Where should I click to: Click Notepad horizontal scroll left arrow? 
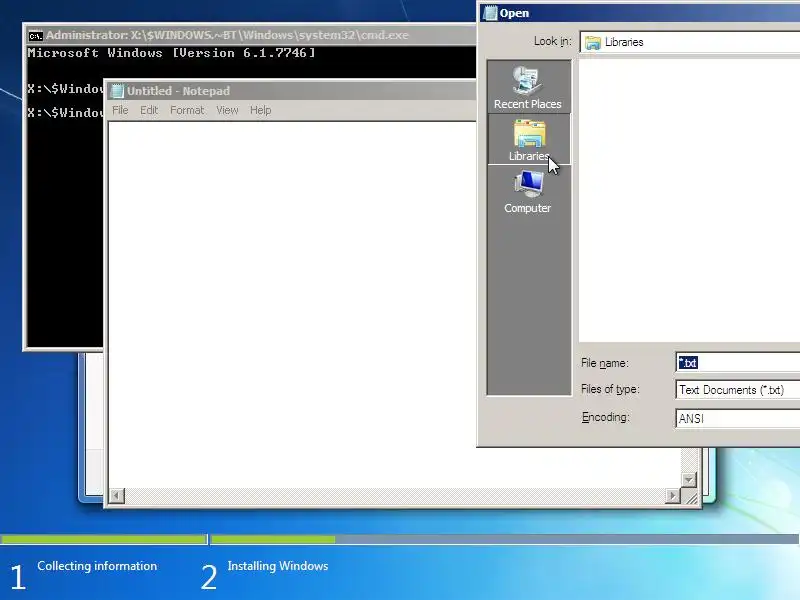[x=117, y=495]
